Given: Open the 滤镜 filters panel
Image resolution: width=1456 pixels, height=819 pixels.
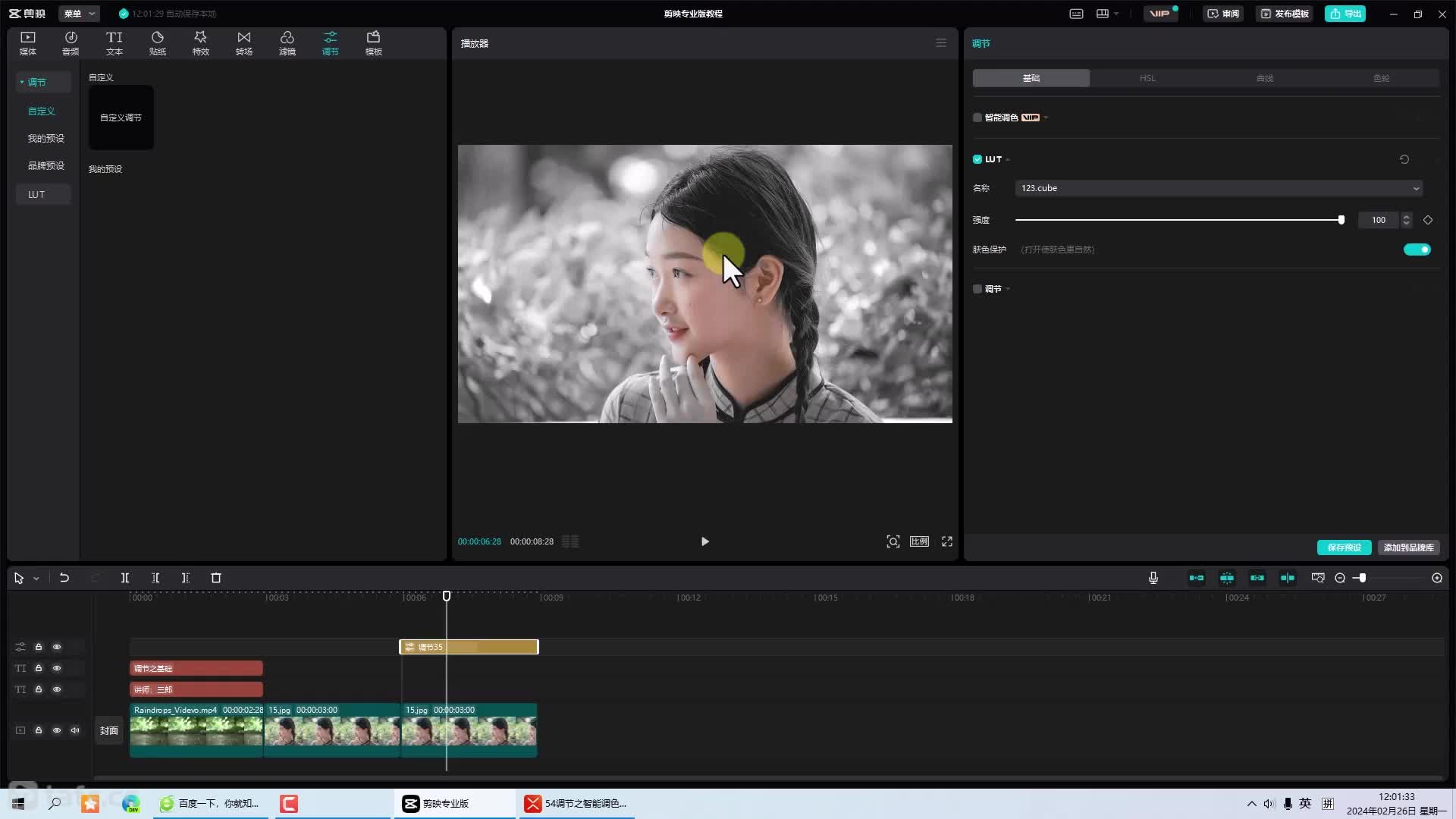Looking at the screenshot, I should [x=287, y=43].
